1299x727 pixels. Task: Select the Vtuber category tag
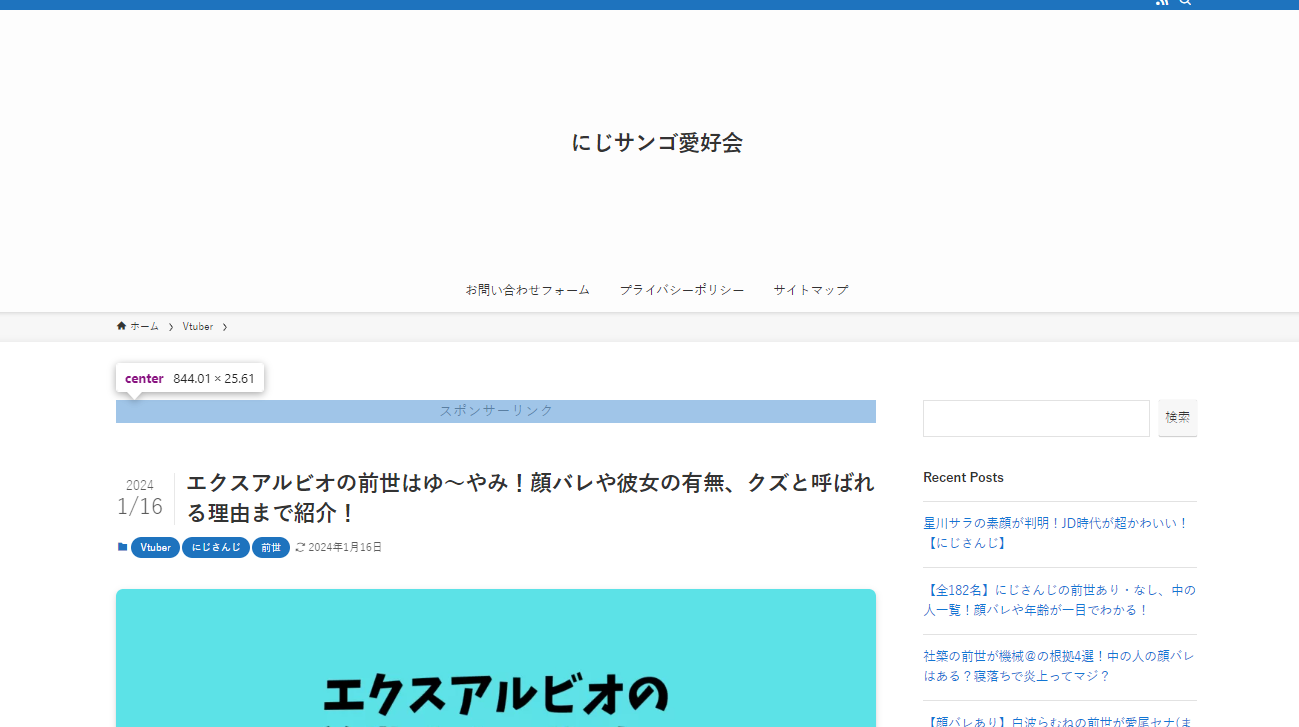[x=155, y=547]
